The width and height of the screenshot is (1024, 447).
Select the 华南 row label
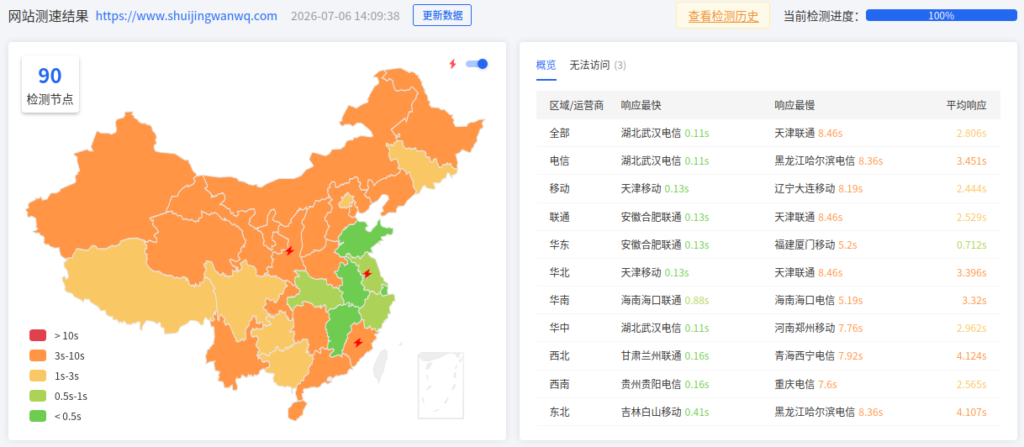click(560, 301)
